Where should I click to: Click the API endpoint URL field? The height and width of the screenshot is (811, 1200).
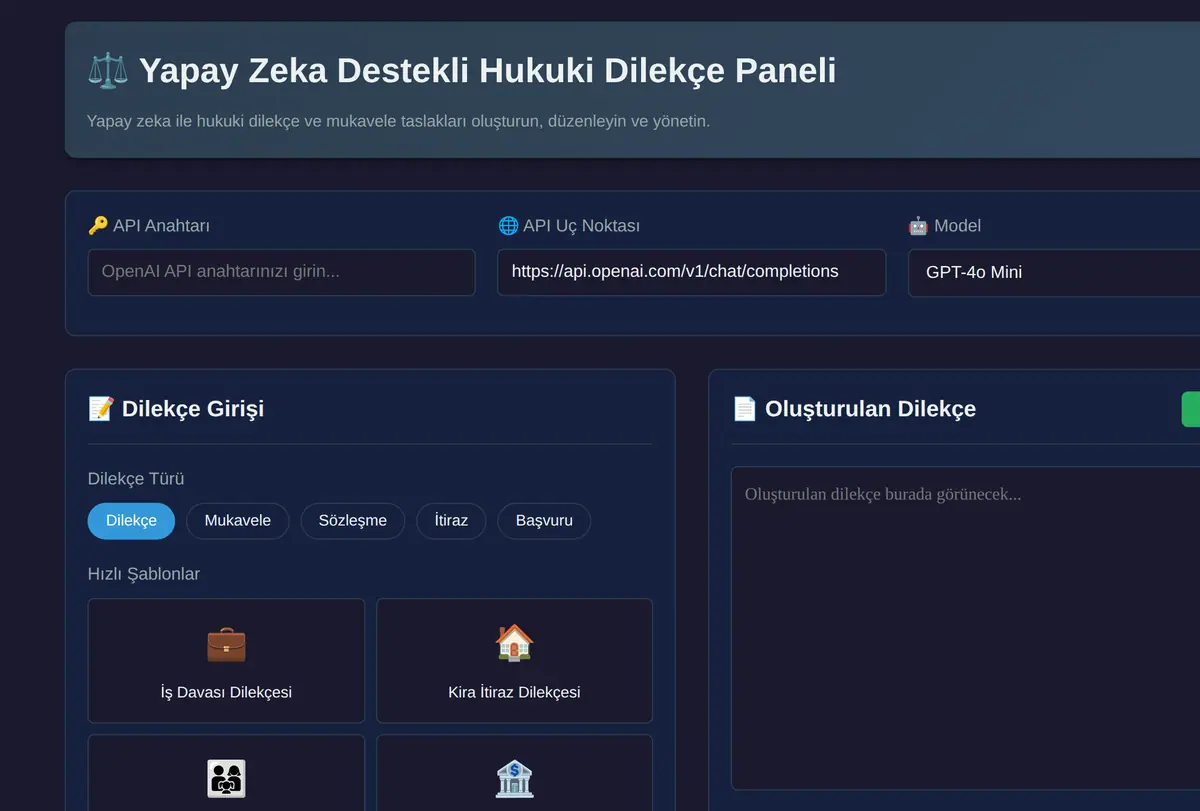pyautogui.click(x=691, y=272)
